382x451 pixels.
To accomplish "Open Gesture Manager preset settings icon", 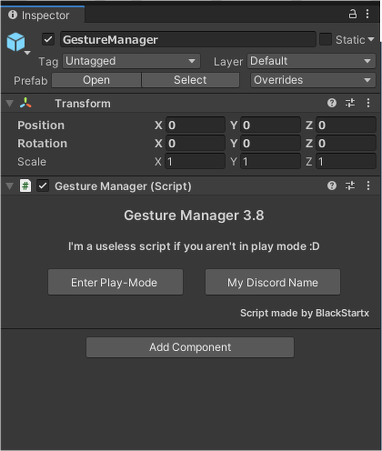I will 350,186.
